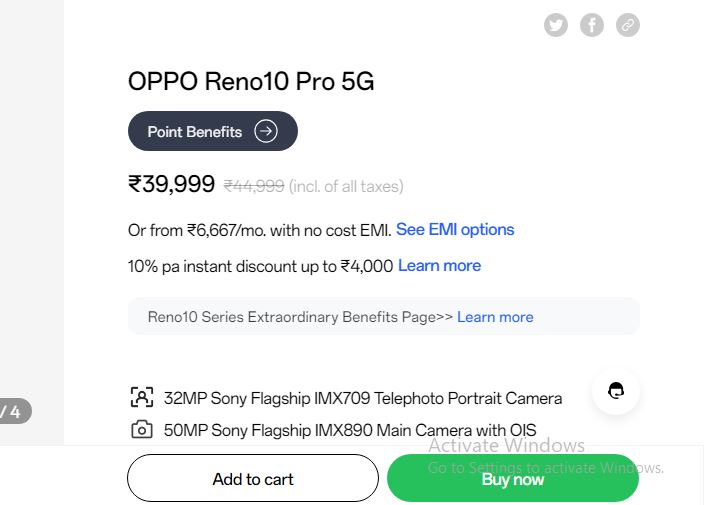
Task: Open customer support headset chat
Action: click(x=616, y=391)
